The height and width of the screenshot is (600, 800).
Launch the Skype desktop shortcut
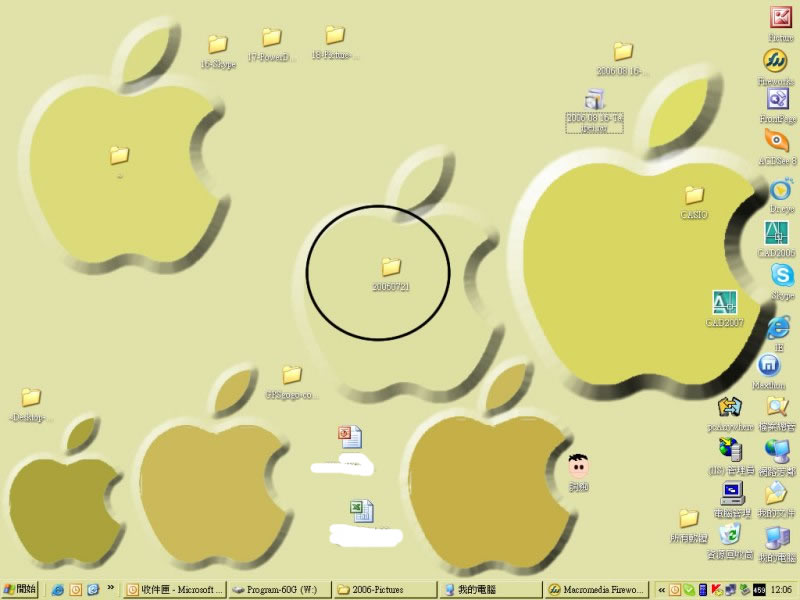point(782,276)
